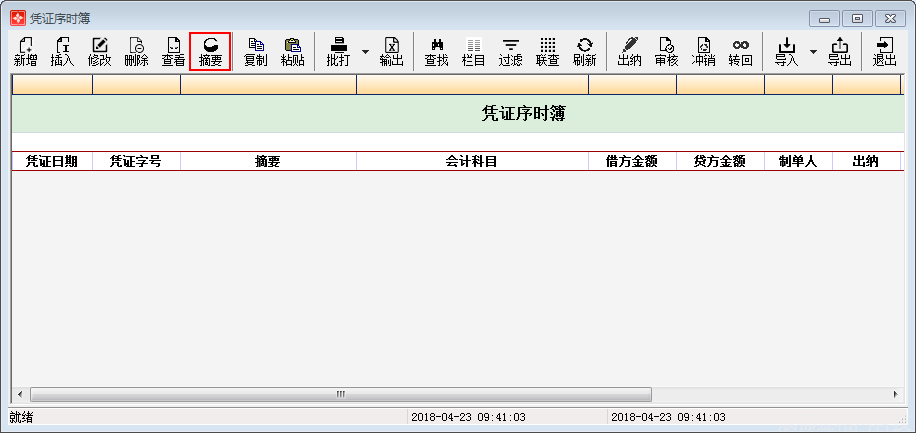Click the 复制 (Copy) toolbar icon

click(x=255, y=51)
